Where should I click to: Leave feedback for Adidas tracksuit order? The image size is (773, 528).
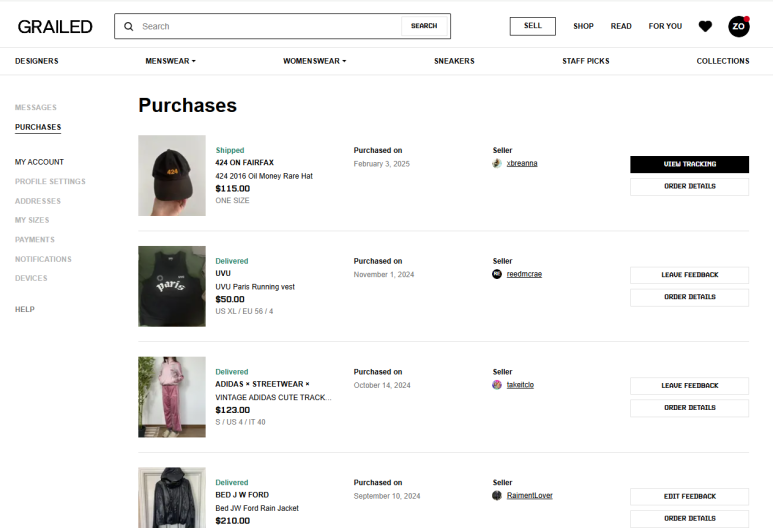point(689,386)
